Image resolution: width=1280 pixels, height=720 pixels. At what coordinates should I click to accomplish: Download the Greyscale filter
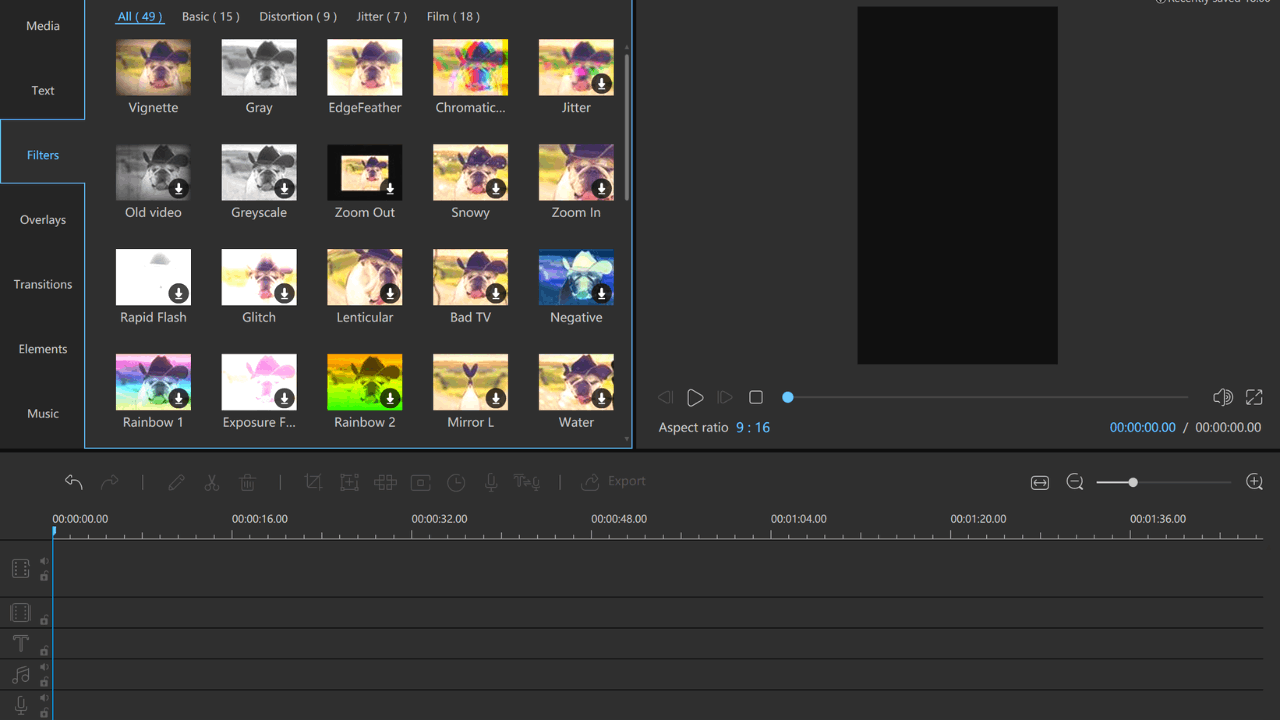[285, 188]
